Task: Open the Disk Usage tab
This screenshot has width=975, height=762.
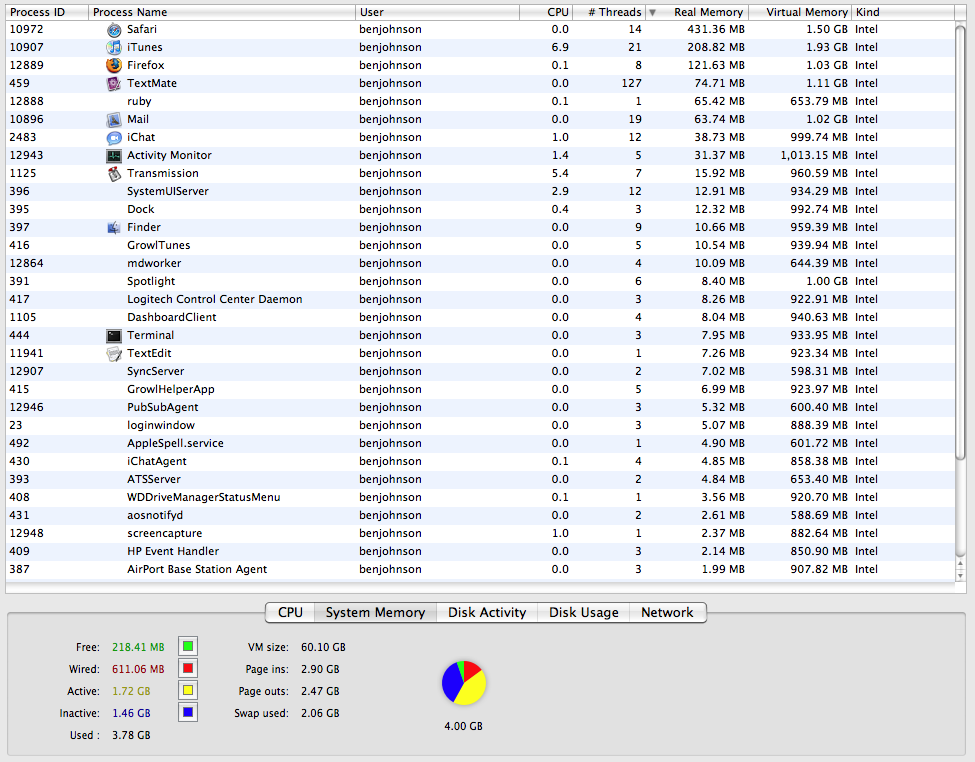Action: point(583,612)
